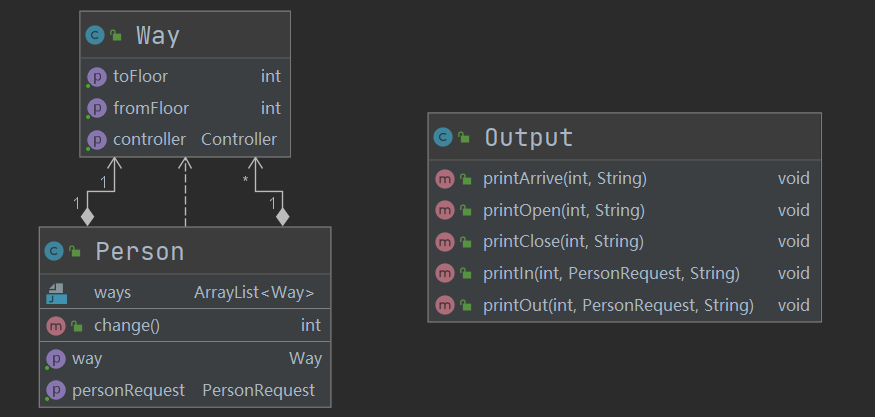Click the class icon beside Way

[96, 36]
